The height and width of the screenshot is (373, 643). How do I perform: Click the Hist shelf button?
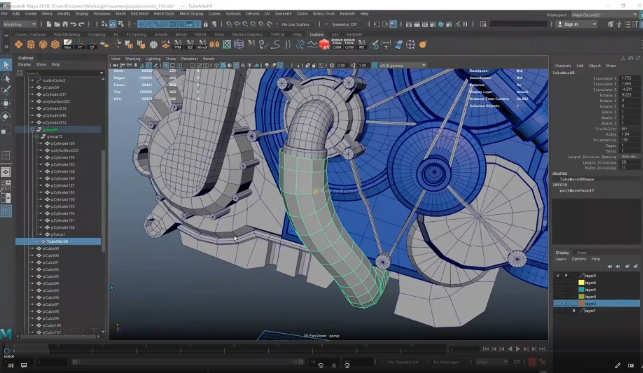pos(67,44)
